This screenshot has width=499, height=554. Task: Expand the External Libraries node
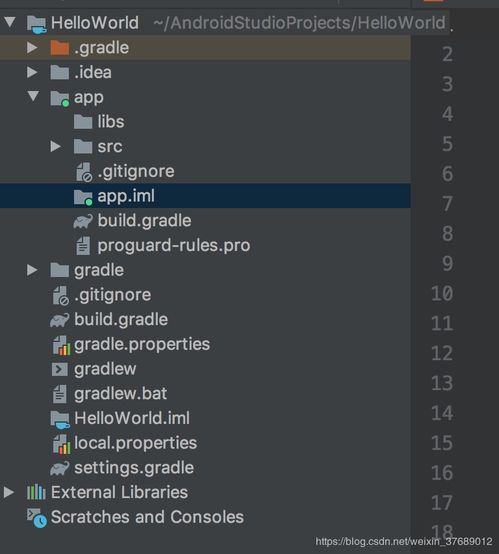coord(9,492)
